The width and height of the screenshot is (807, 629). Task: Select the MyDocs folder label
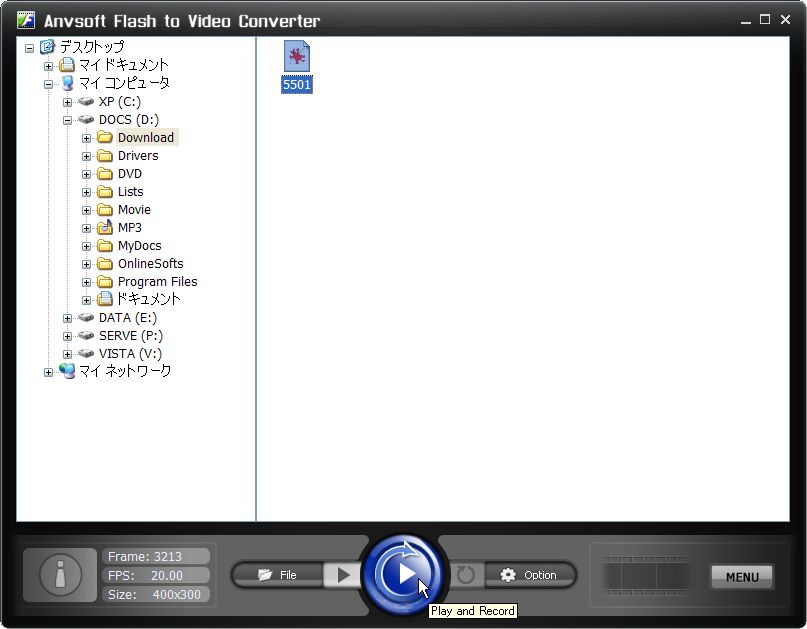139,246
